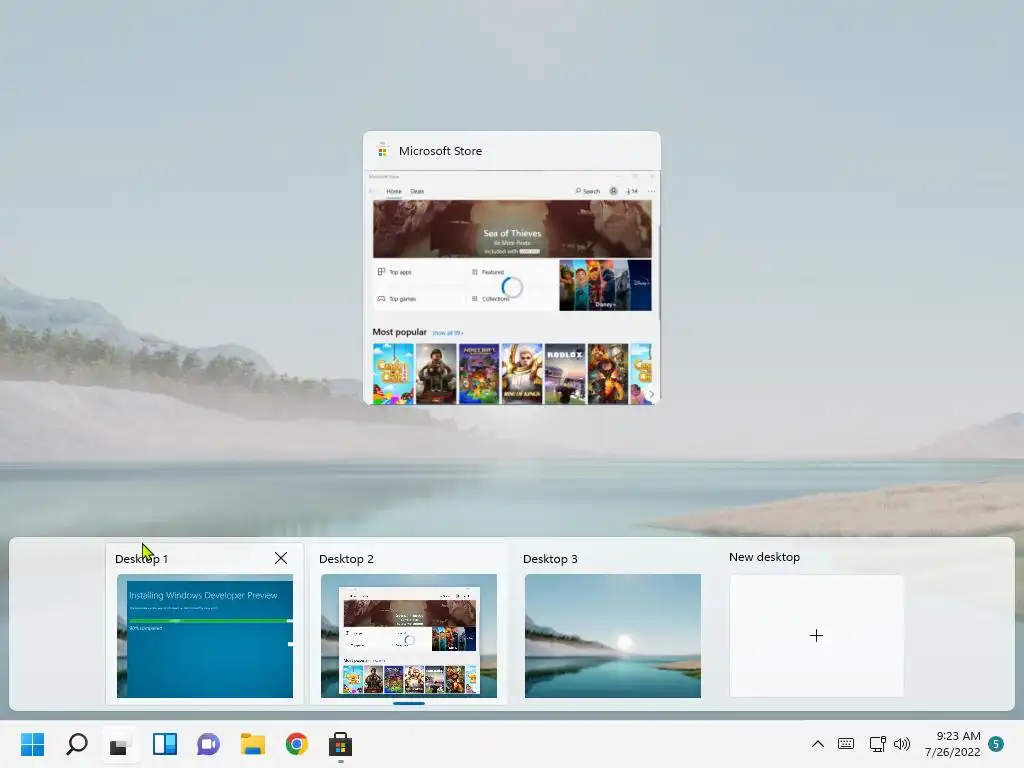Open the Roblox game tile
Image resolution: width=1024 pixels, height=768 pixels.
(x=565, y=374)
